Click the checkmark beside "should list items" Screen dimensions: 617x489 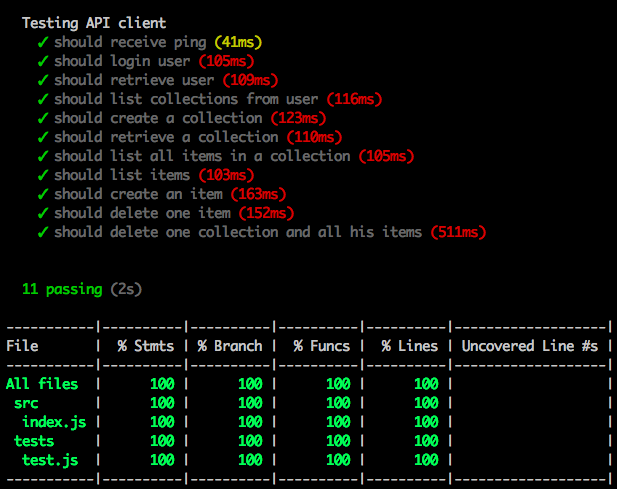43,175
